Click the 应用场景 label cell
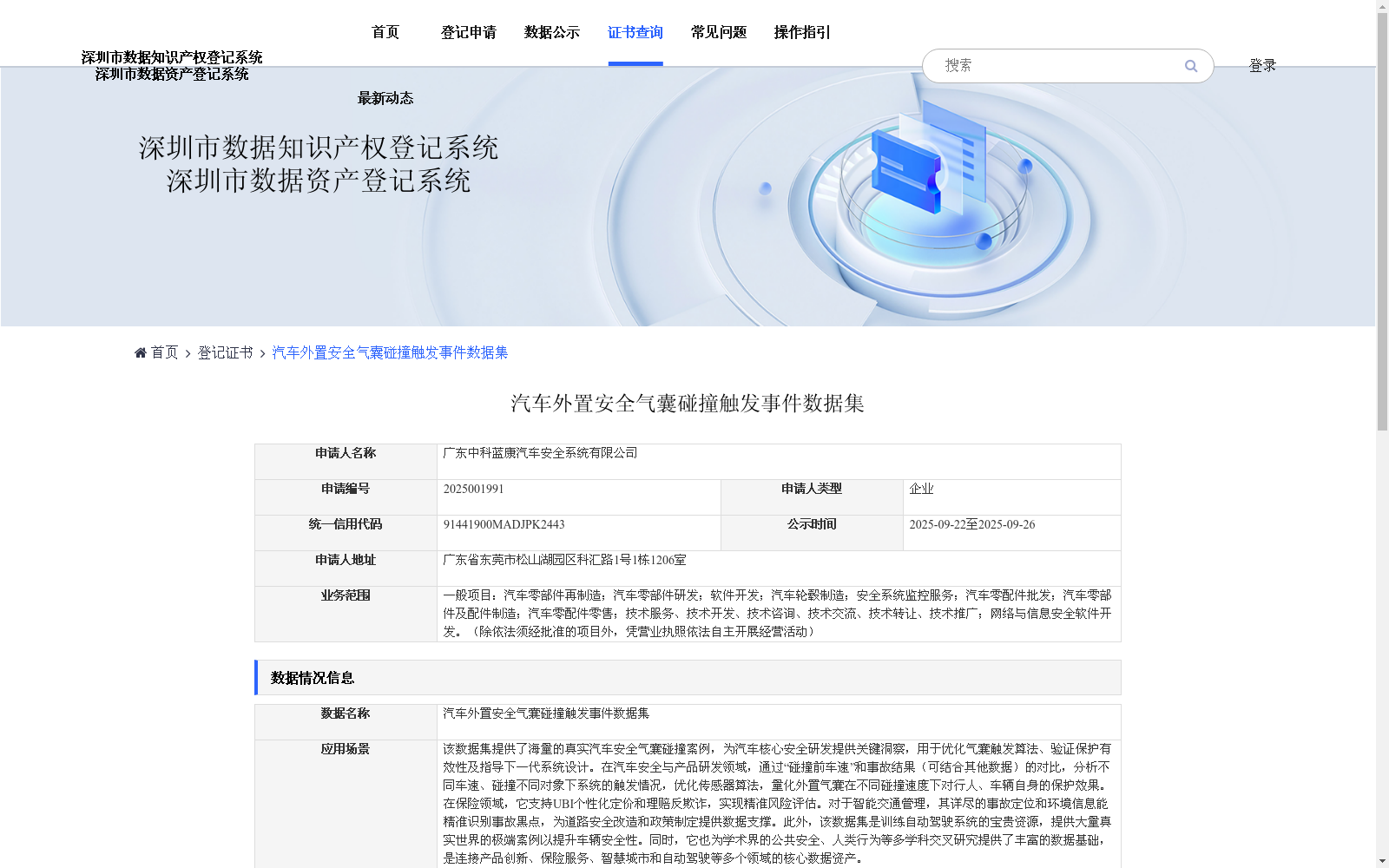The height and width of the screenshot is (868, 1389). (x=346, y=804)
